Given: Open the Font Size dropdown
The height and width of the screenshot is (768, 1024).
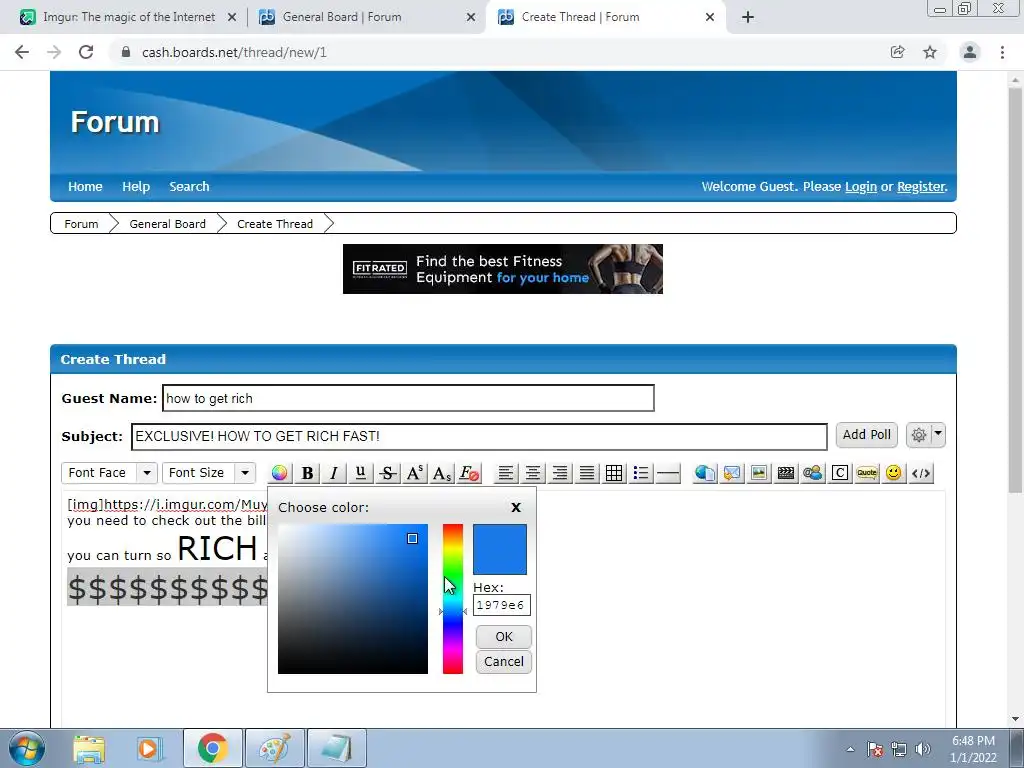Looking at the screenshot, I should point(208,472).
